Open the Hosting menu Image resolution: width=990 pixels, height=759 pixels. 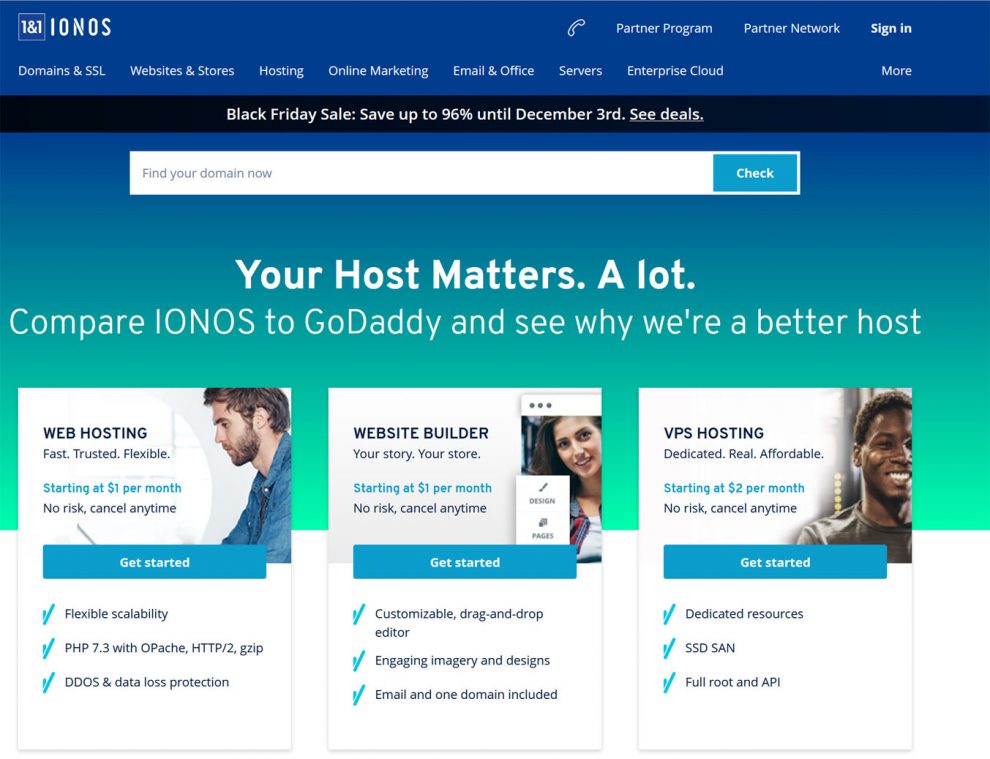tap(281, 71)
